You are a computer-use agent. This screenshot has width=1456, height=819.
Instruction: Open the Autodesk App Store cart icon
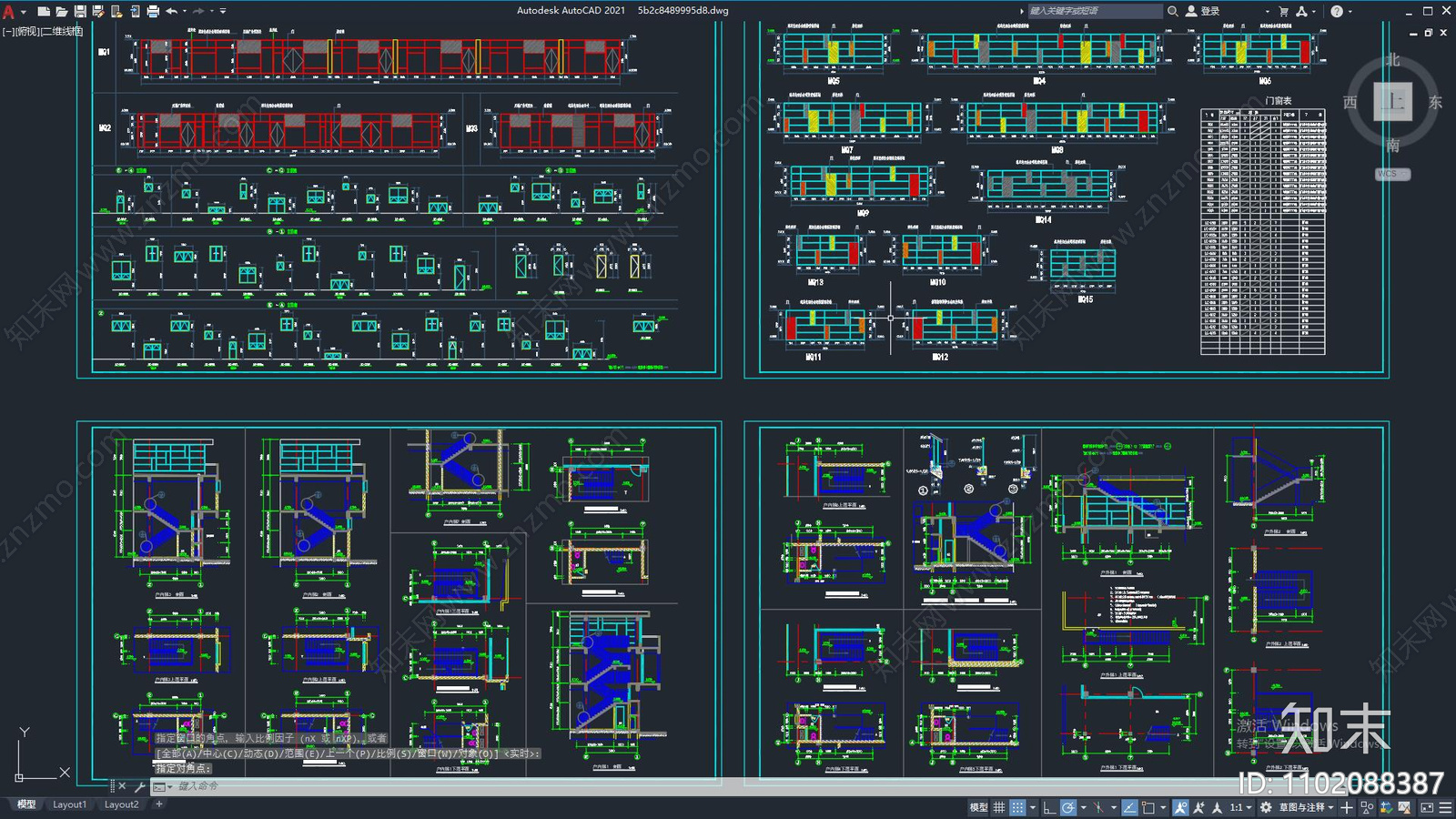[1284, 11]
